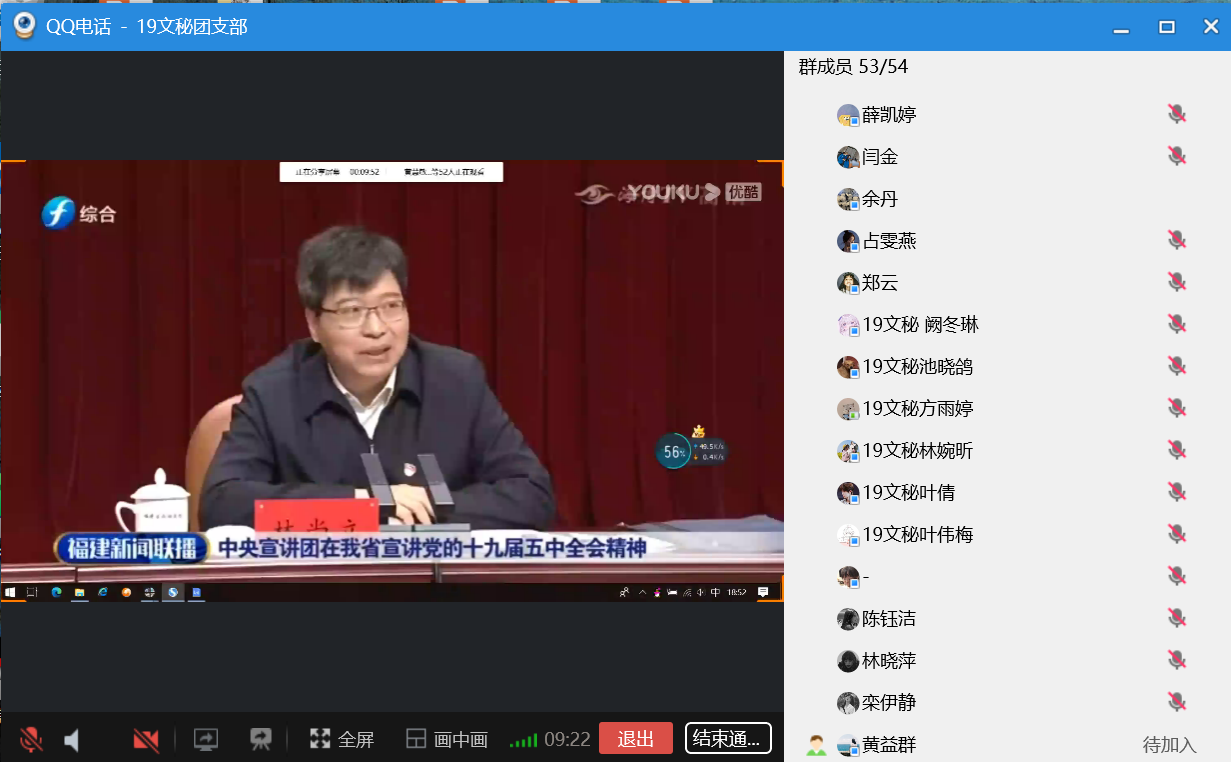This screenshot has width=1231, height=762.
Task: Unmute your microphone in the bottom toolbar
Action: coord(31,740)
